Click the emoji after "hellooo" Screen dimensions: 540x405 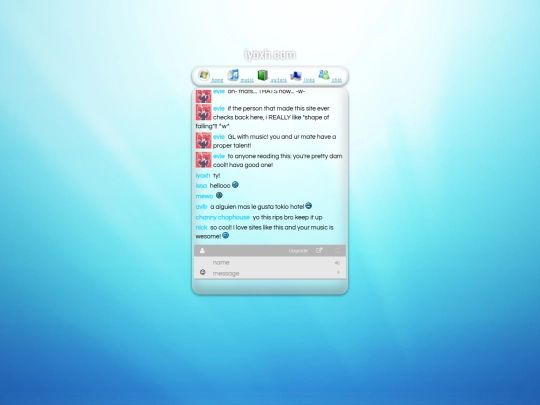click(x=235, y=185)
